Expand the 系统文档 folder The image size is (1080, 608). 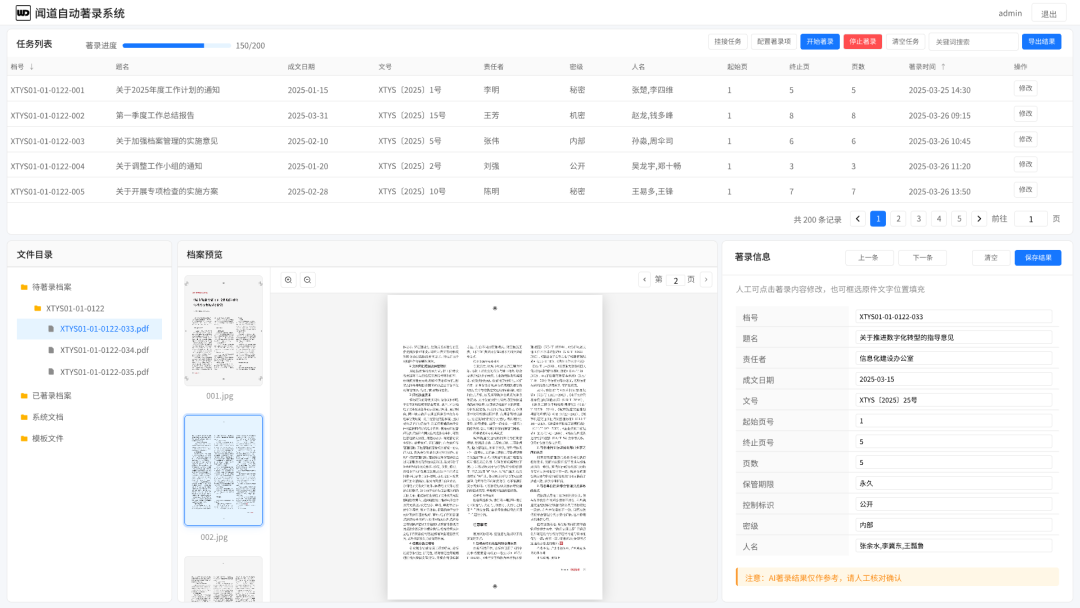47,417
